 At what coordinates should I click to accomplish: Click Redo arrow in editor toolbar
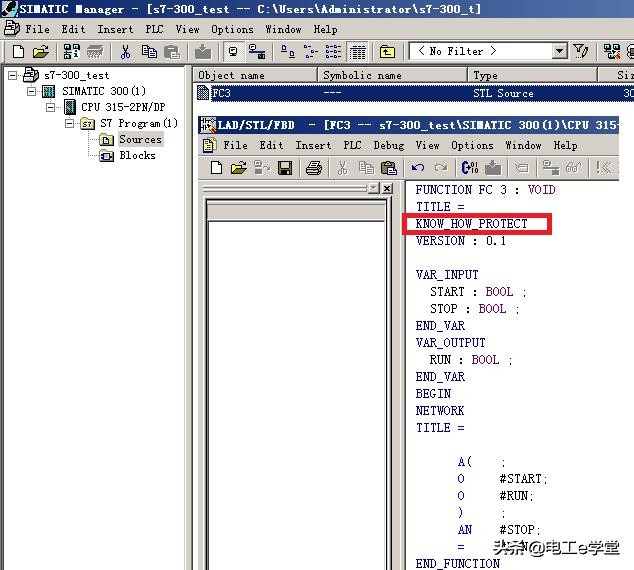click(441, 168)
